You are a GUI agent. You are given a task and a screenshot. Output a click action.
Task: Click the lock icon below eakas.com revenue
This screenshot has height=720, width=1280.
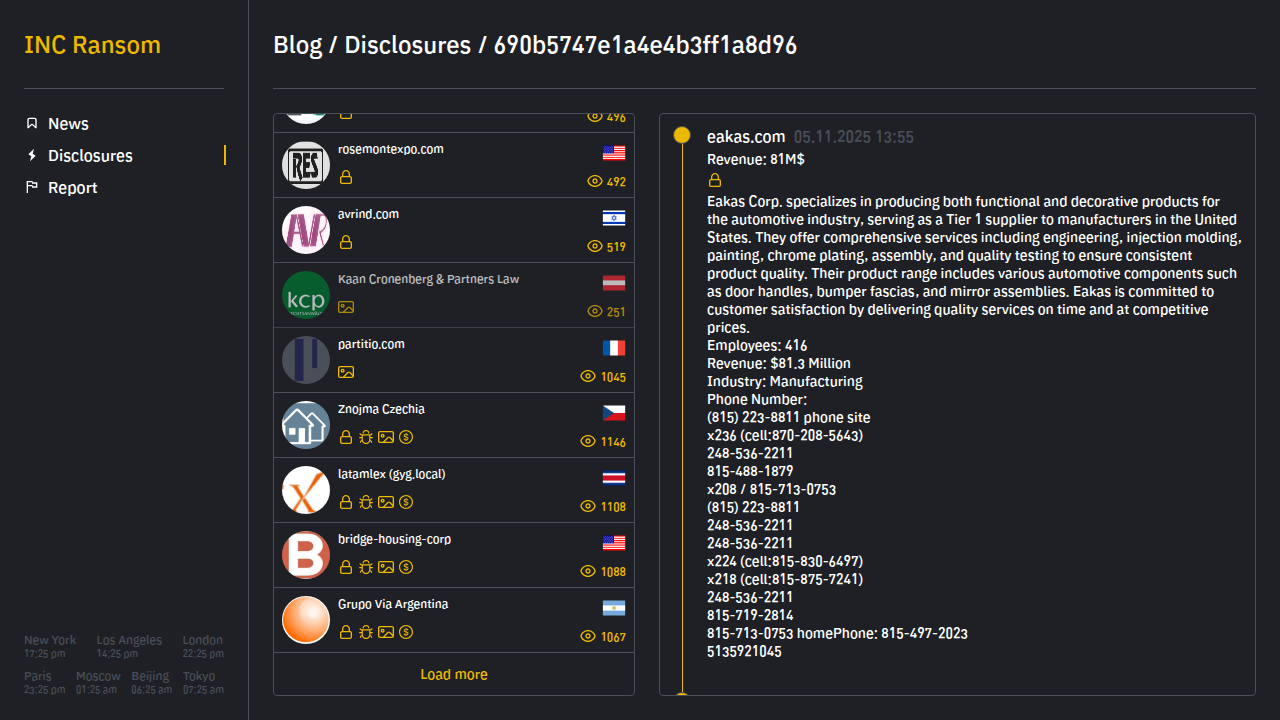715,181
